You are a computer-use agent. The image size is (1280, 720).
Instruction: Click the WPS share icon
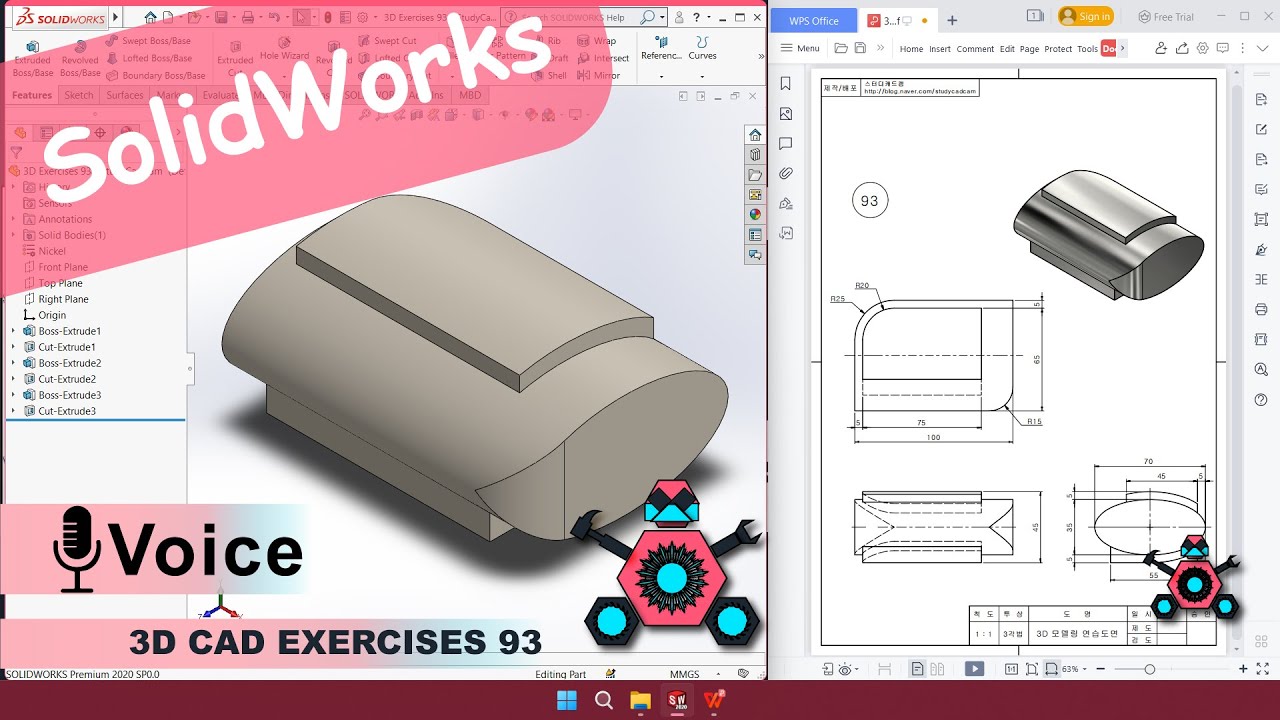pyautogui.click(x=1182, y=48)
